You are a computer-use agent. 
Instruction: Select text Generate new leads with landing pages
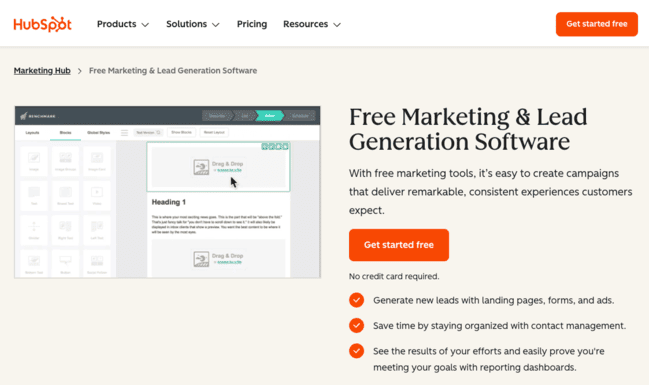point(493,300)
